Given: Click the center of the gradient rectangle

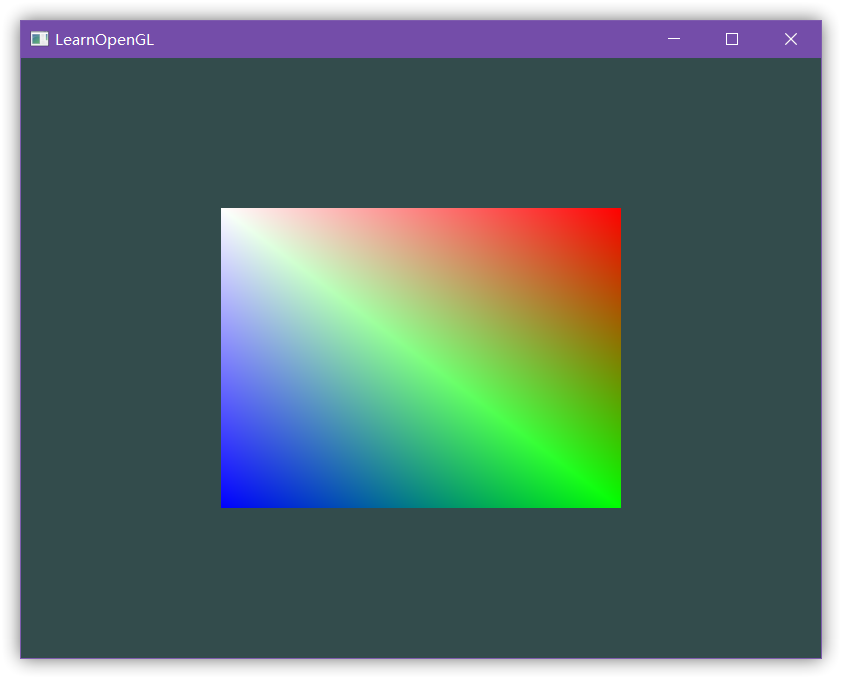Looking at the screenshot, I should (x=421, y=358).
